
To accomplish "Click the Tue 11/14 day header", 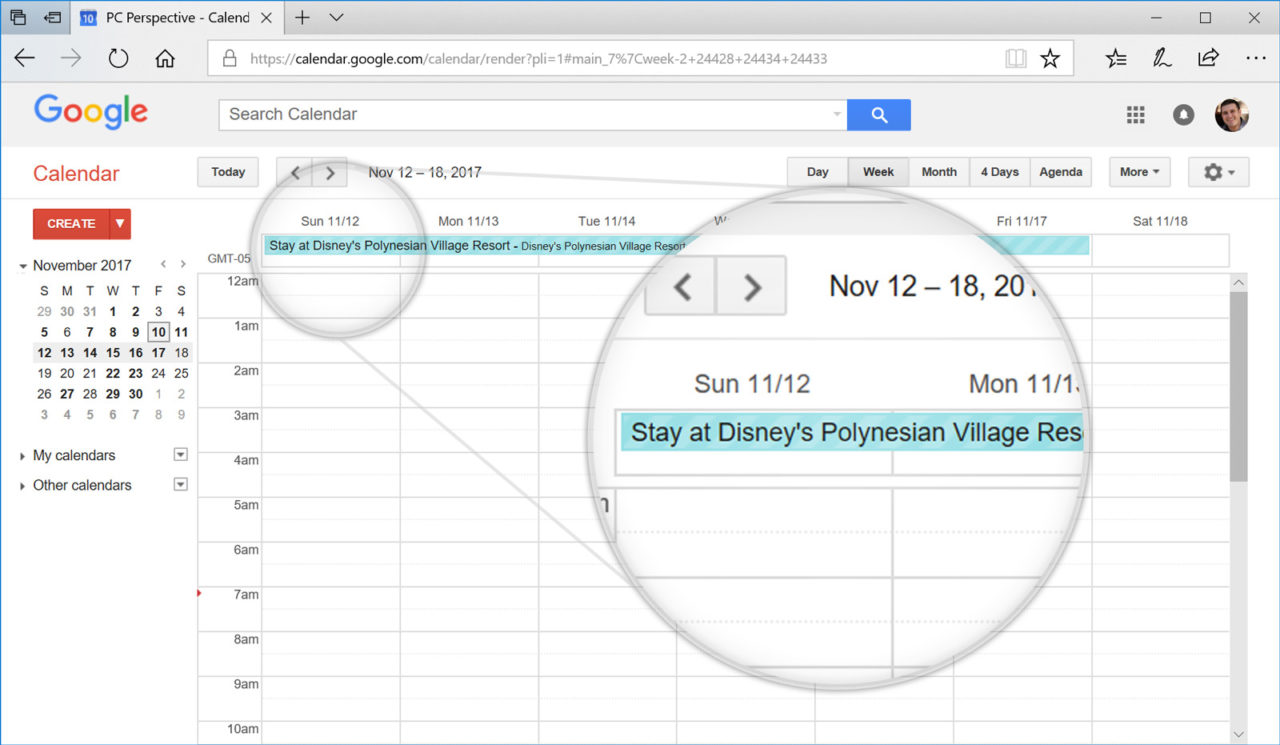I will click(607, 221).
